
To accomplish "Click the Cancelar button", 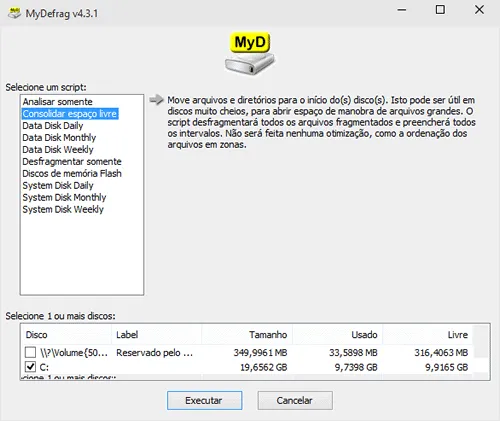I will tap(295, 400).
